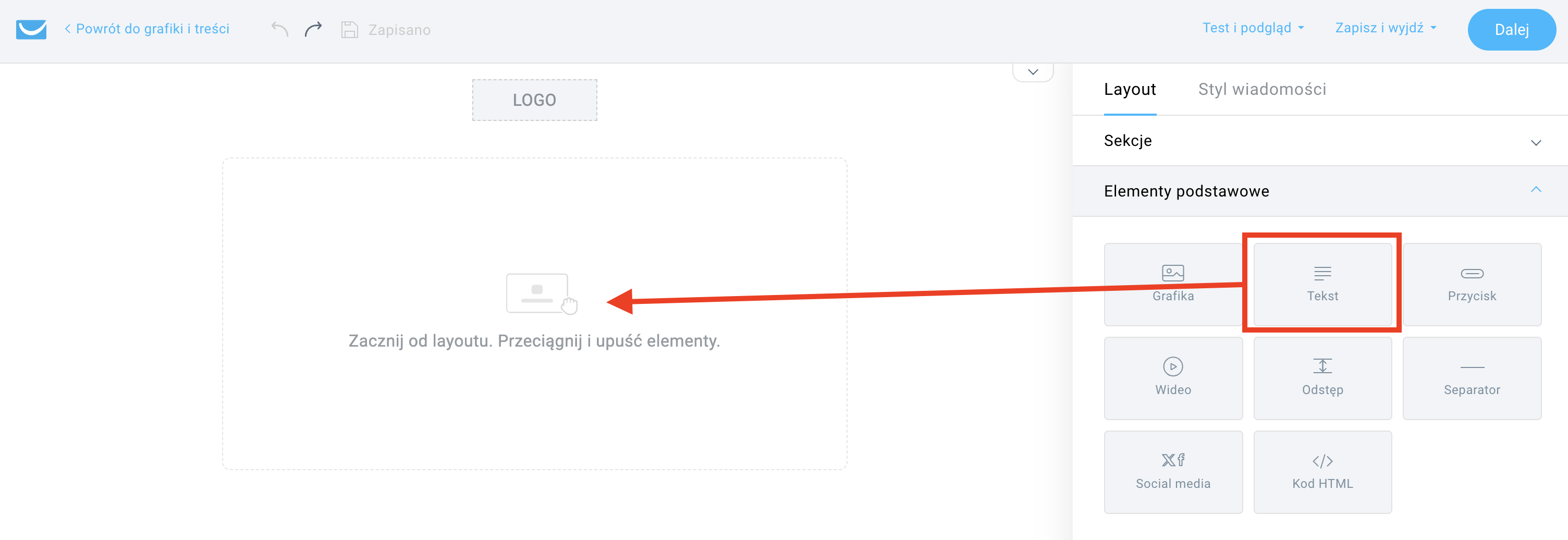This screenshot has height=540, width=1568.
Task: Undo the last change
Action: [279, 29]
